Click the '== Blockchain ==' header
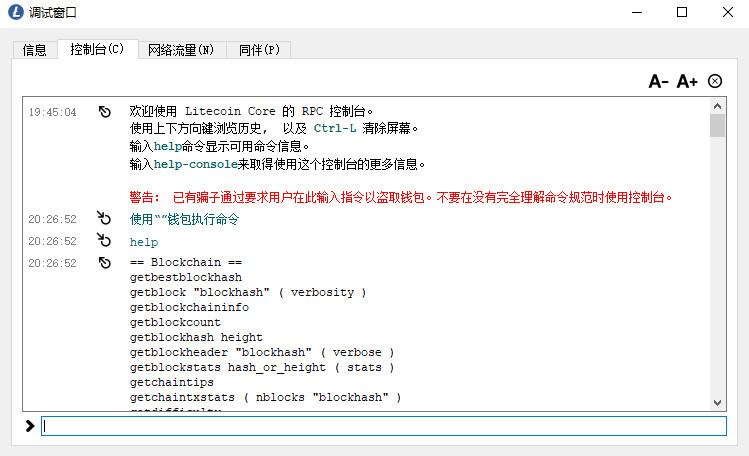Viewport: 749px width, 456px height. 186,262
